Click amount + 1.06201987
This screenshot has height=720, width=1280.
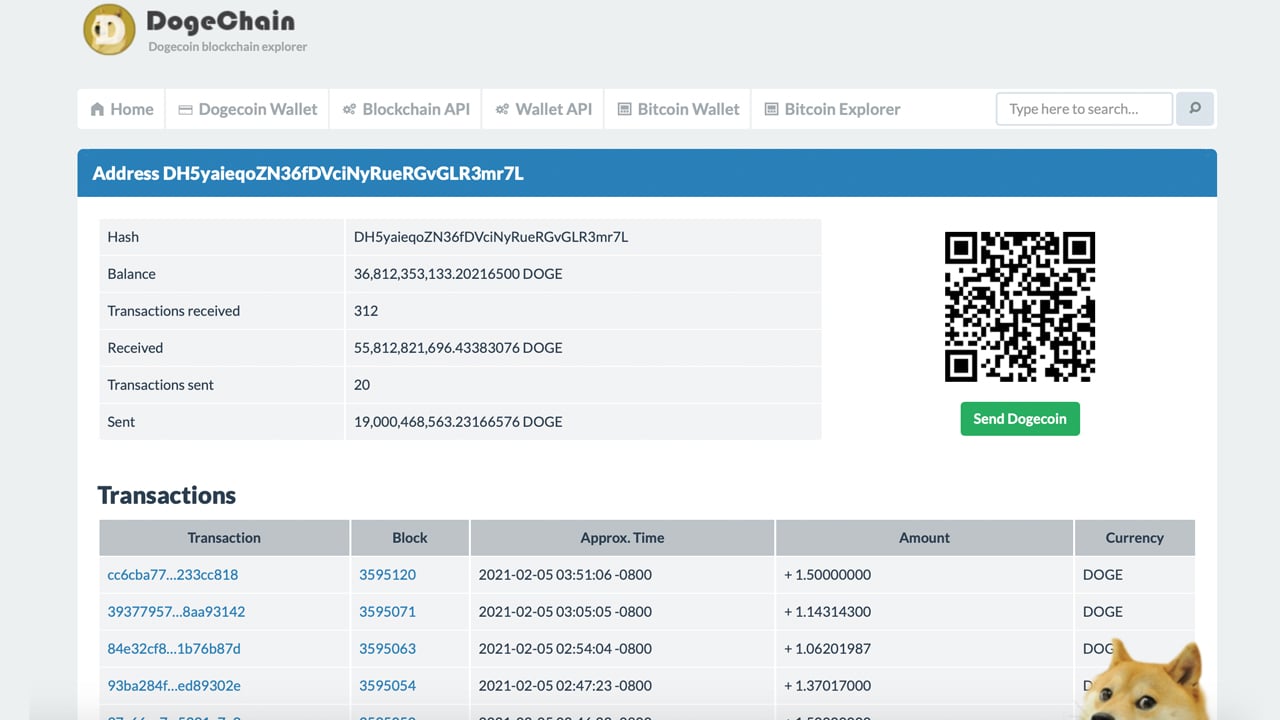click(x=828, y=649)
